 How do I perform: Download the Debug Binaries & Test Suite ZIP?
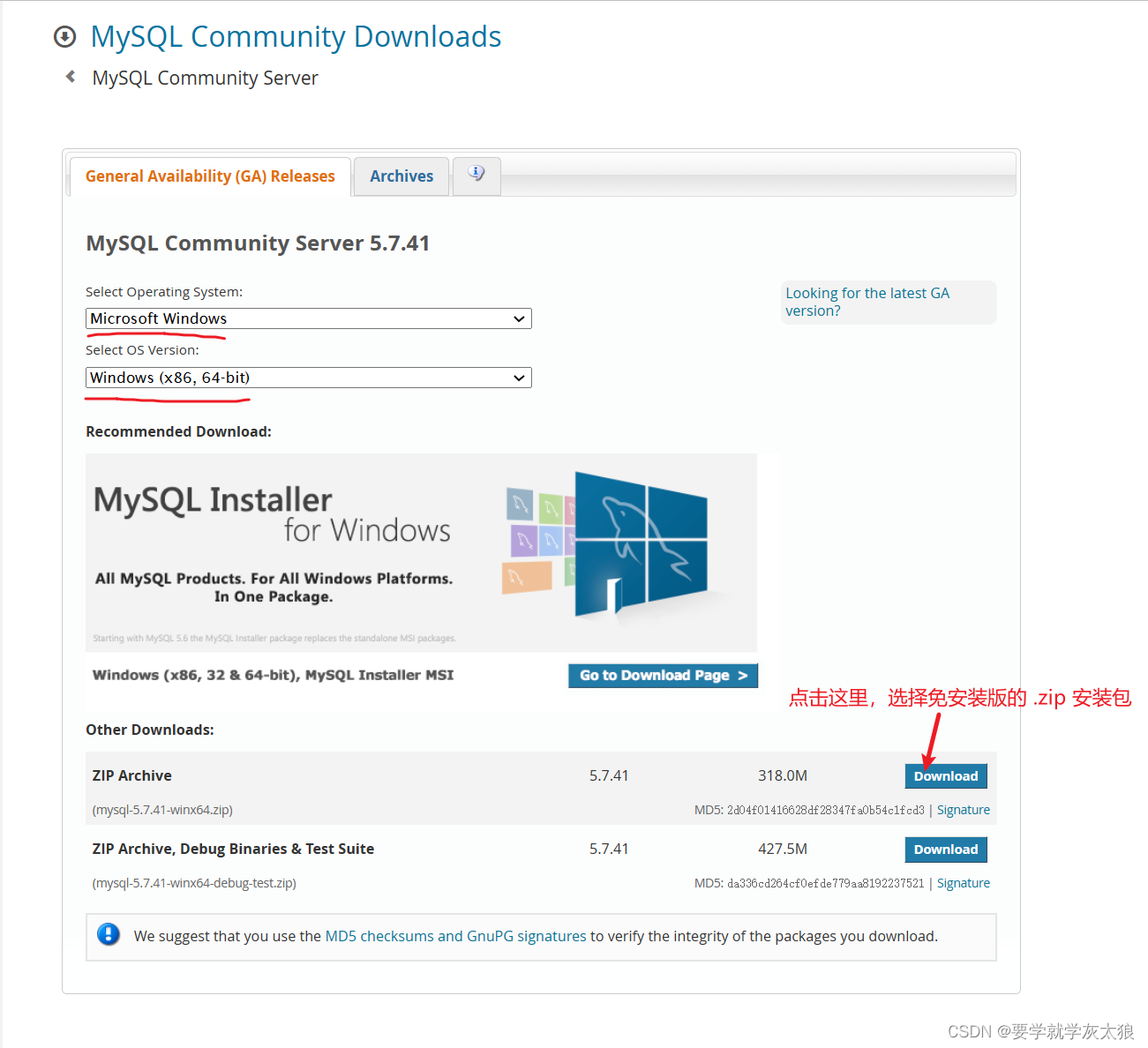click(x=946, y=850)
